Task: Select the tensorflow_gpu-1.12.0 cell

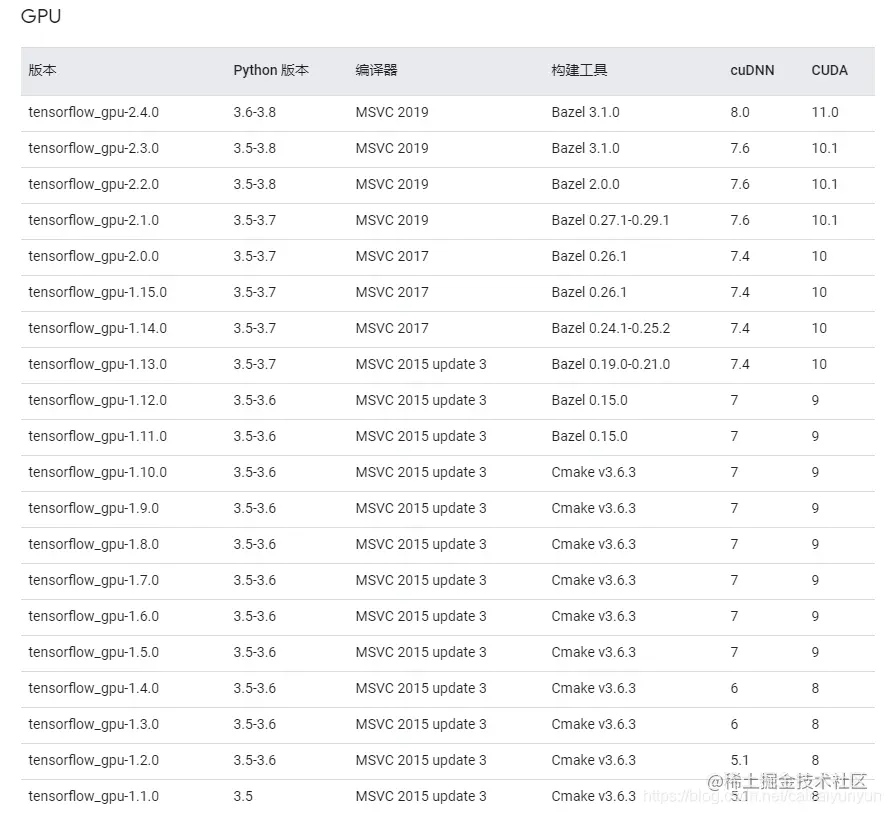Action: click(x=98, y=400)
